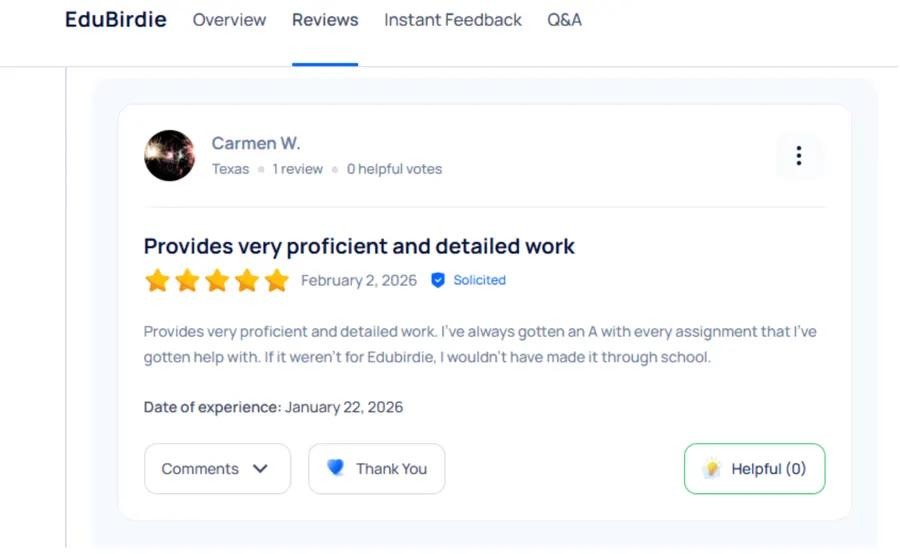Open the Instant Feedback tab
This screenshot has width=900, height=554.
coord(453,20)
